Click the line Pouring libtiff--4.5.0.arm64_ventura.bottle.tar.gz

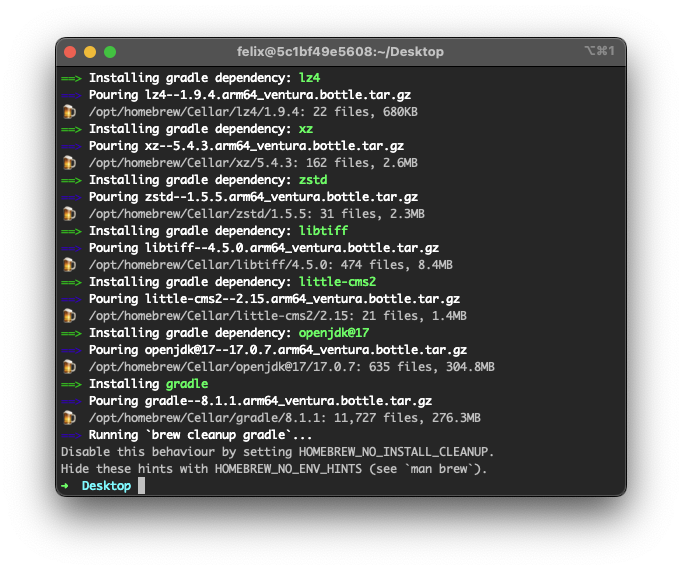tap(264, 248)
